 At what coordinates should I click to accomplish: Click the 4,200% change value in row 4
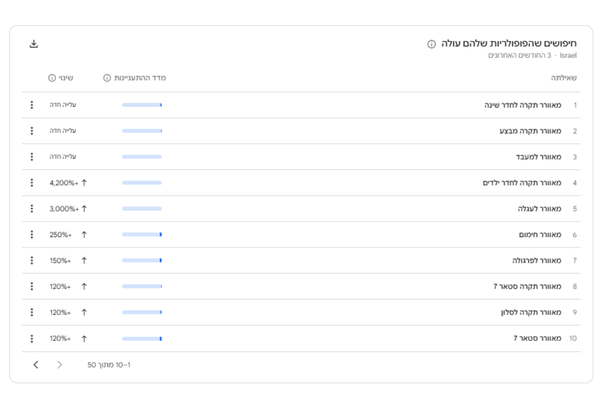(x=63, y=183)
